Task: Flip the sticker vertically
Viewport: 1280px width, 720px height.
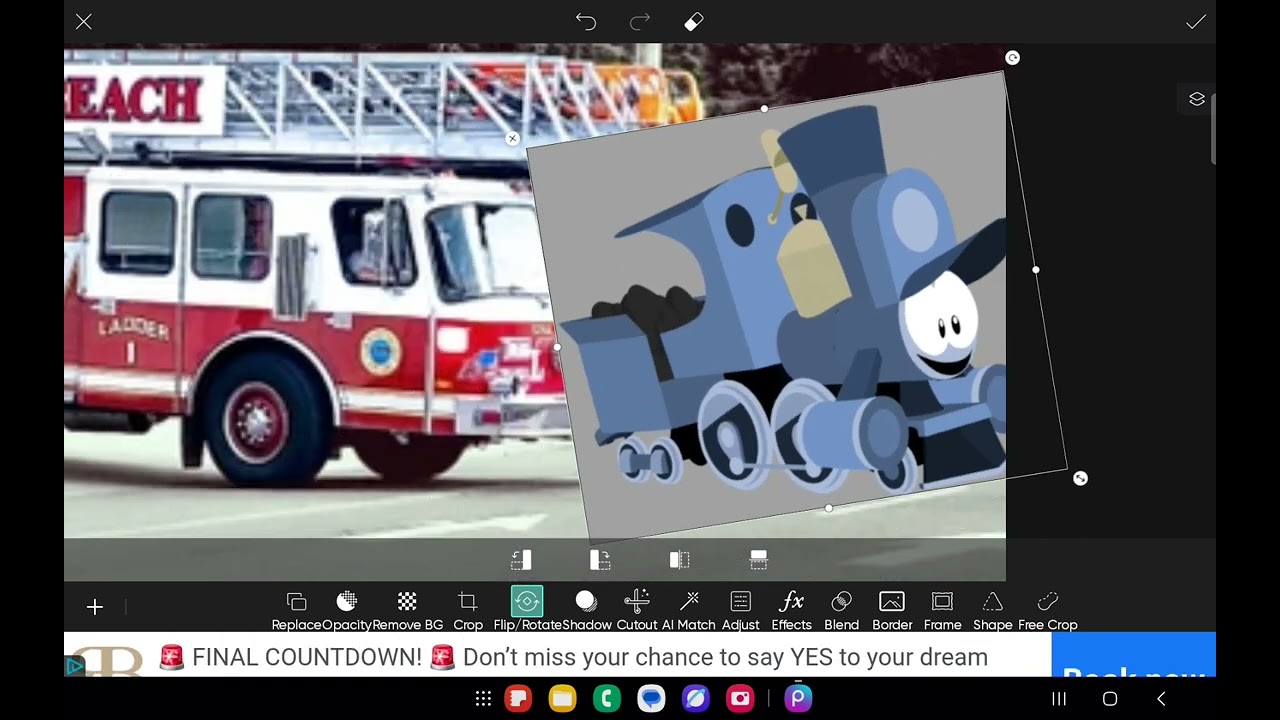Action: [x=759, y=560]
